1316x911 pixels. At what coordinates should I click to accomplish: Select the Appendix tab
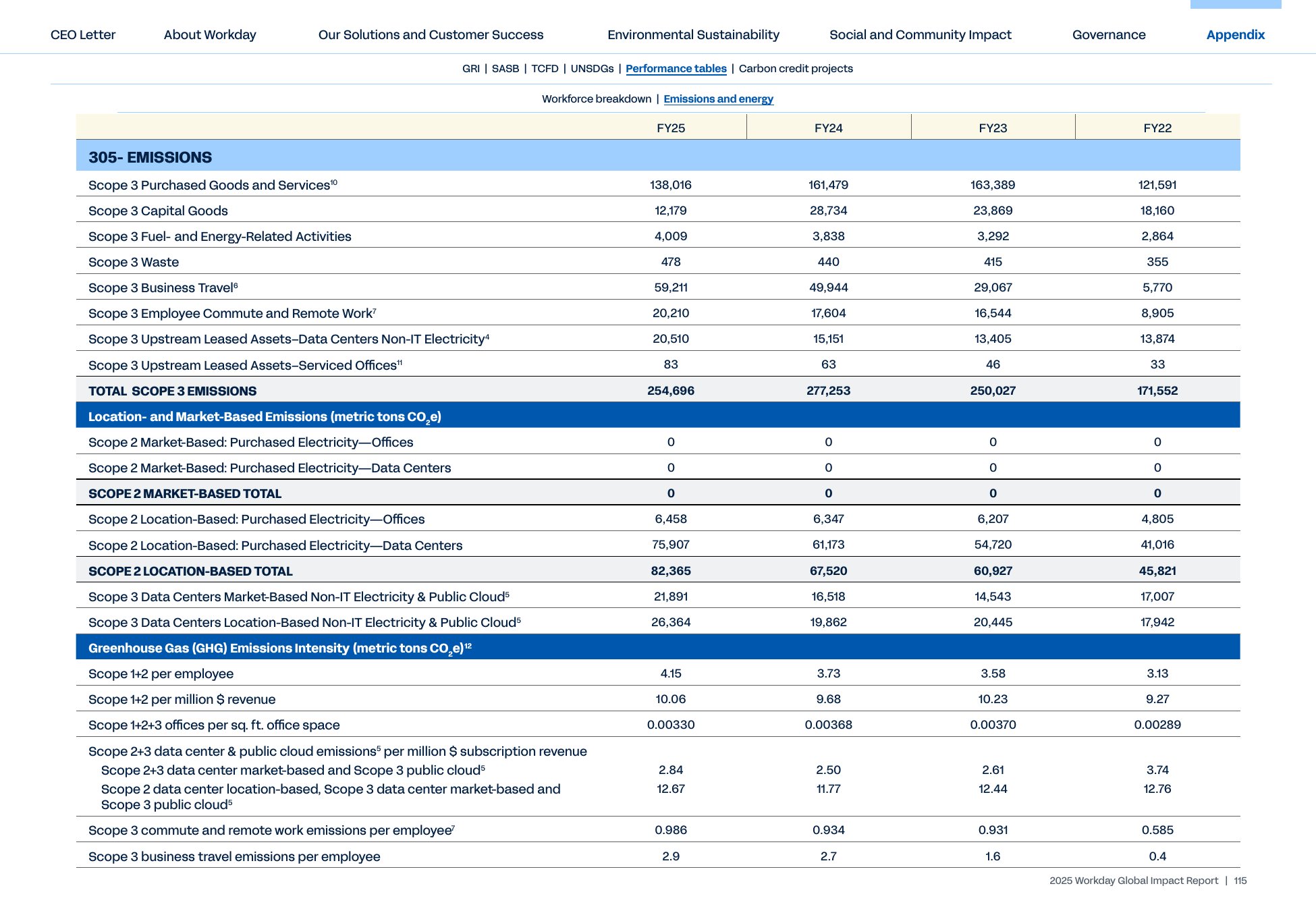1236,34
